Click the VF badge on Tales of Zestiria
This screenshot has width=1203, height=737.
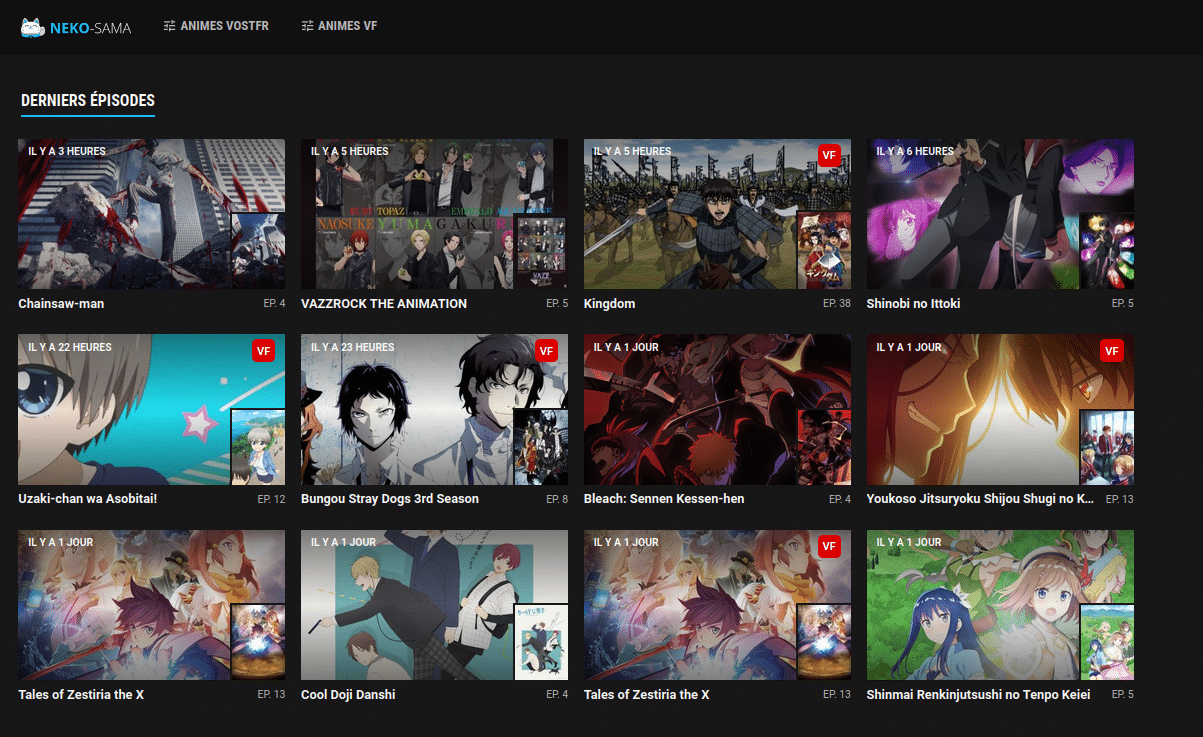(x=829, y=545)
